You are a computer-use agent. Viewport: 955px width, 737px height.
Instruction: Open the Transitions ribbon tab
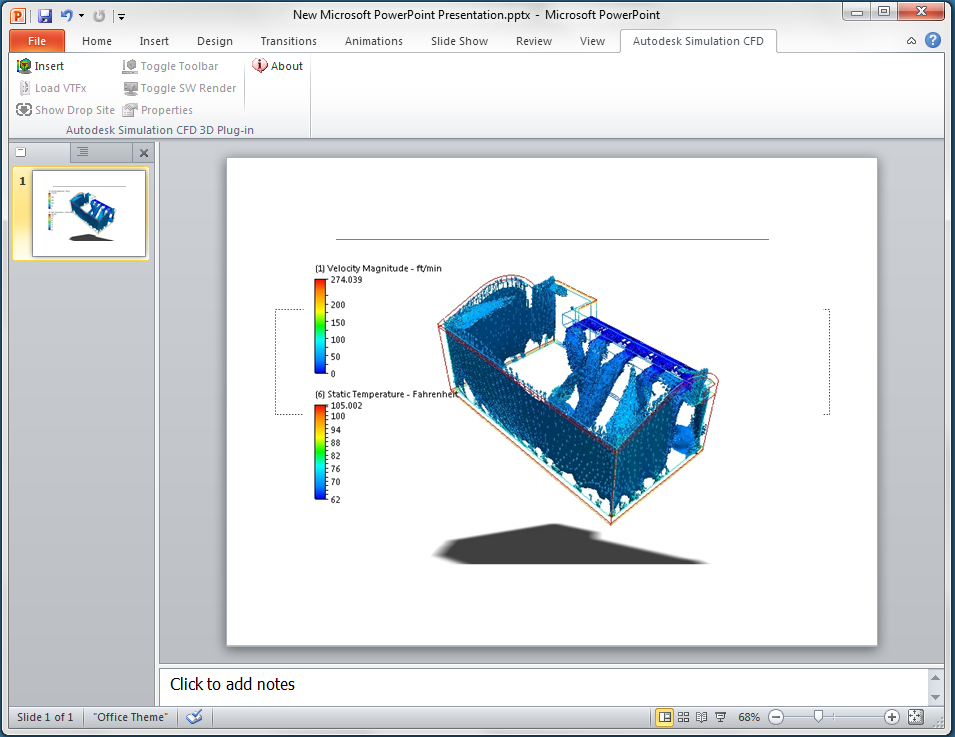[x=288, y=41]
